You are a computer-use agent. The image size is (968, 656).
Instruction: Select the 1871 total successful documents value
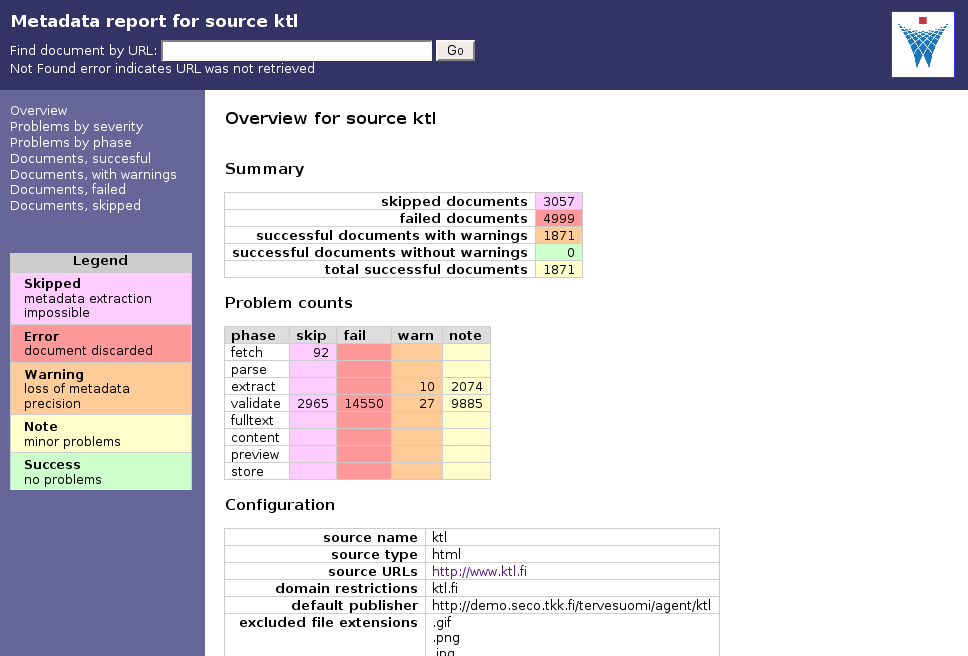pos(559,269)
